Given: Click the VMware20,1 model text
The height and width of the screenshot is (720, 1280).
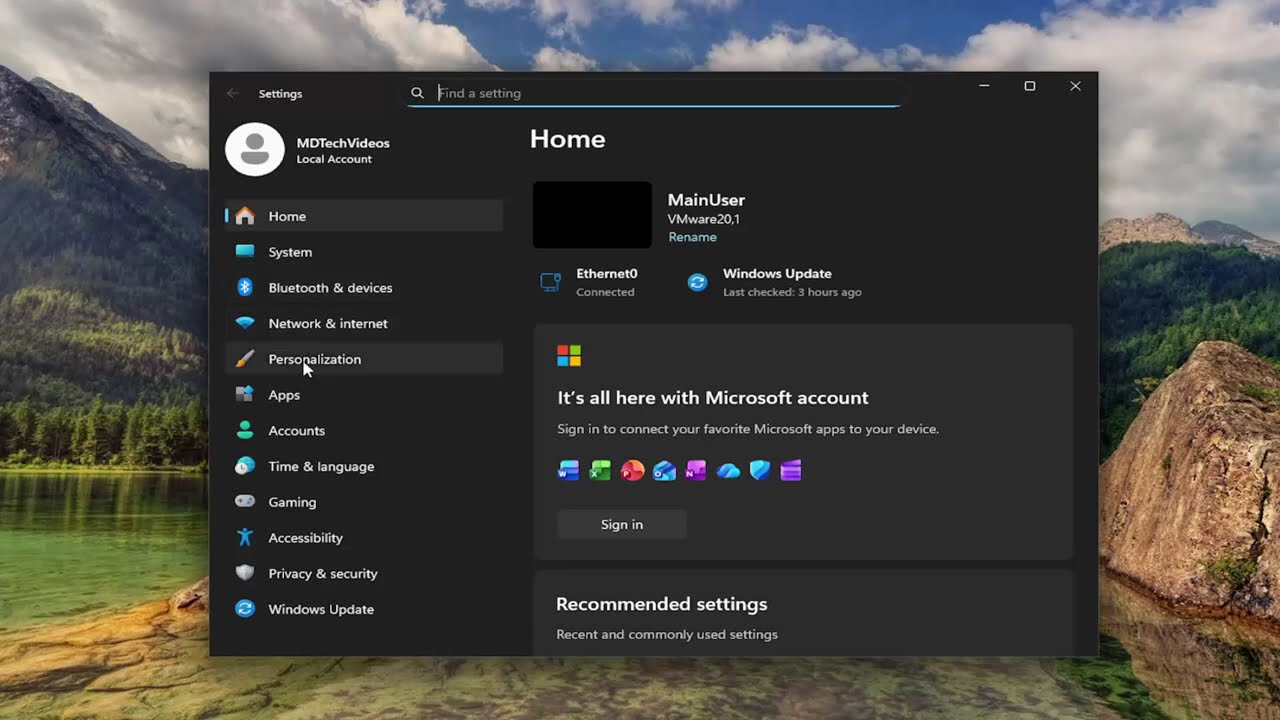Looking at the screenshot, I should point(704,219).
